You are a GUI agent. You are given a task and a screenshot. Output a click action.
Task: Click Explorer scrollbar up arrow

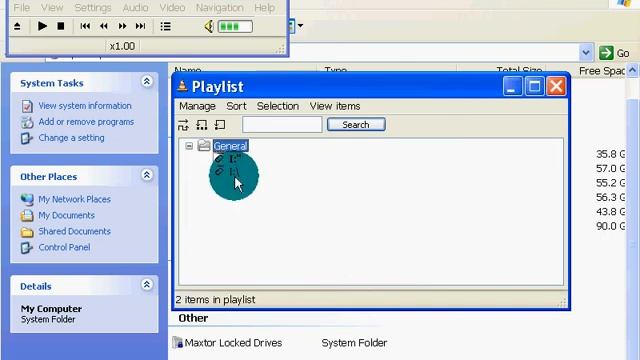click(633, 70)
